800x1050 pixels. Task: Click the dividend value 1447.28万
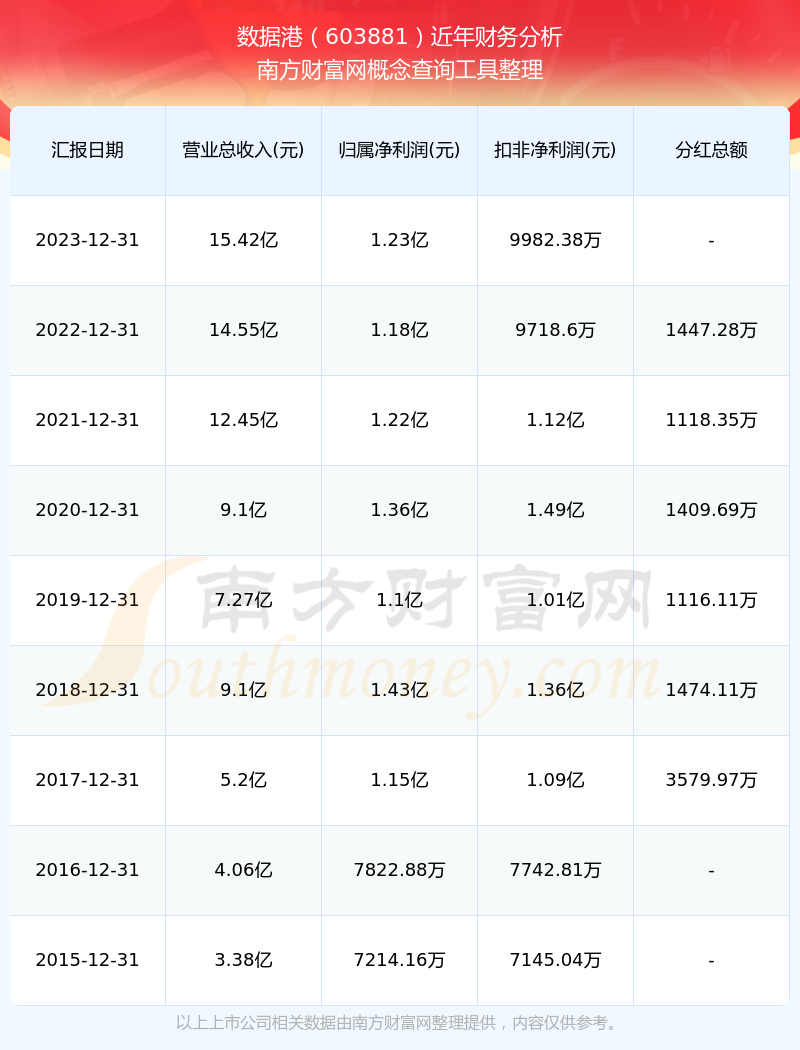[712, 330]
